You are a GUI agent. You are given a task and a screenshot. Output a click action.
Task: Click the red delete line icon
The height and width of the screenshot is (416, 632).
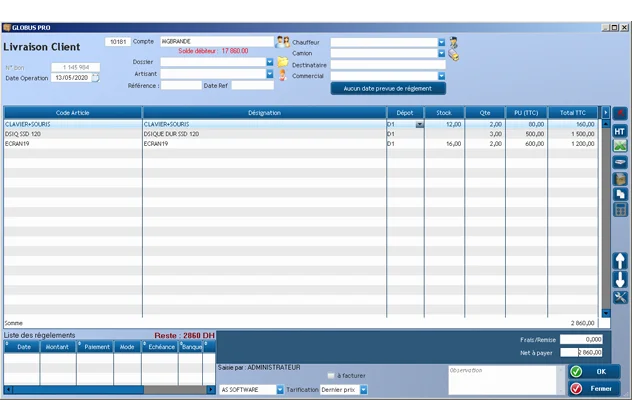click(x=620, y=114)
